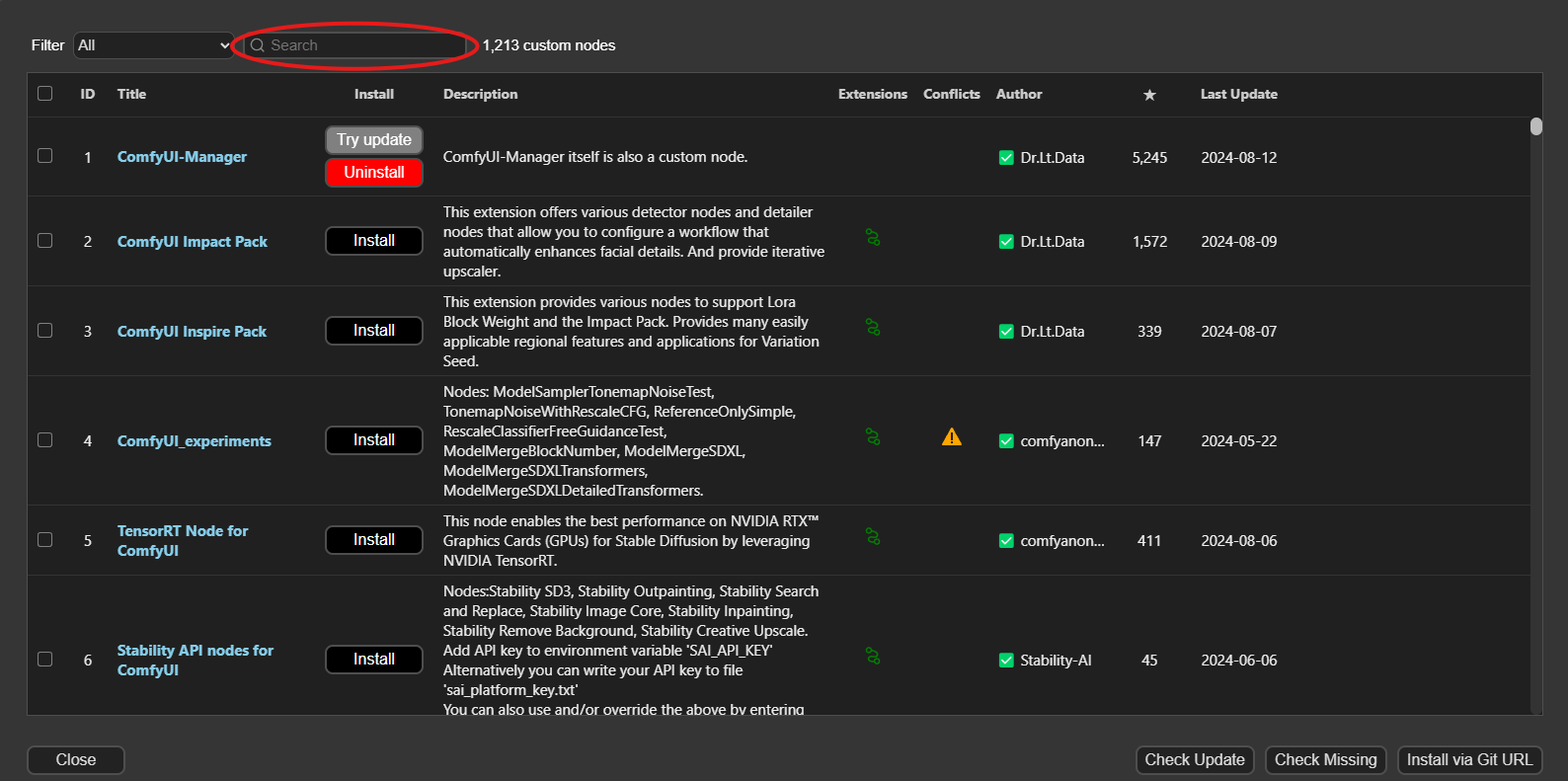
Task: Sort by the Last Update column header
Action: click(x=1239, y=94)
